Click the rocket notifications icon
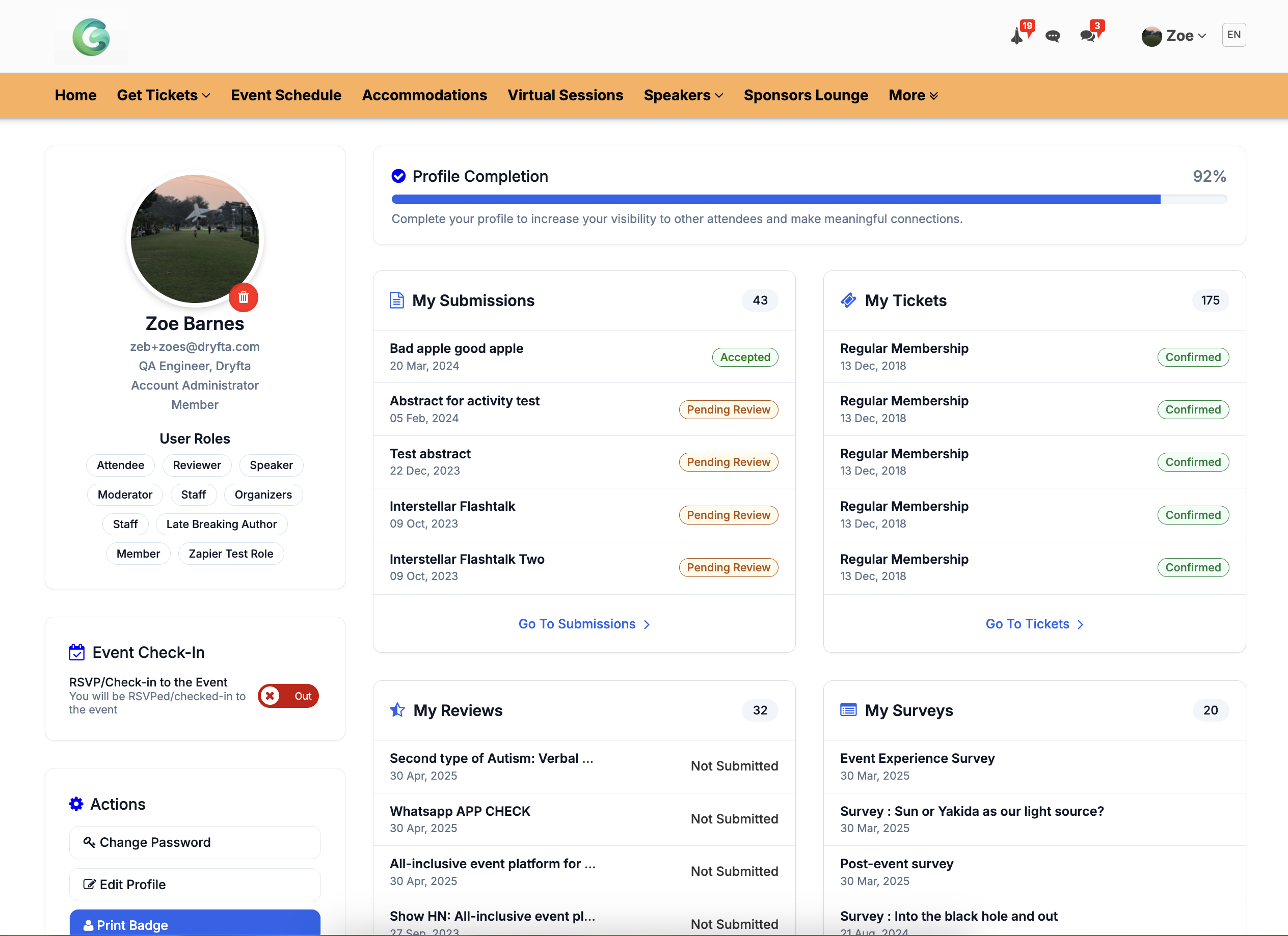Viewport: 1288px width, 936px height. coord(1017,36)
